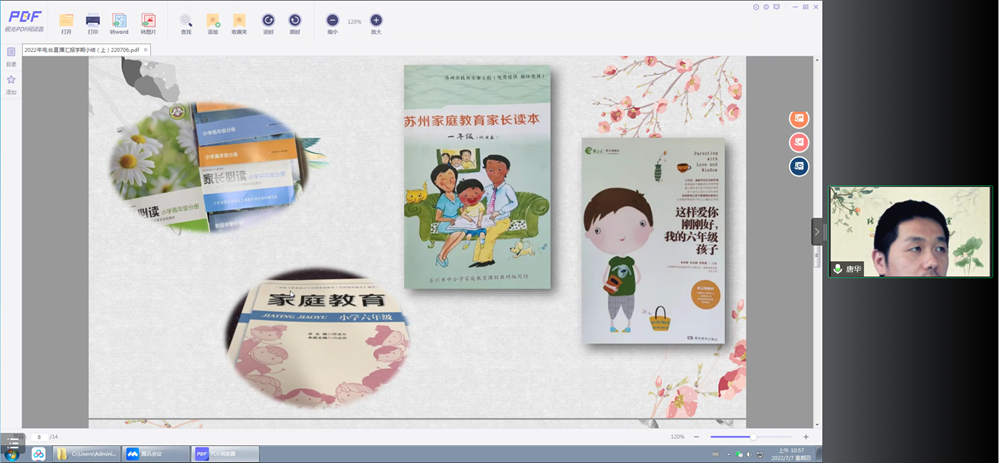The image size is (999, 463).
Task: Click the star 添加 icon in left sidebar
Action: [x=11, y=80]
